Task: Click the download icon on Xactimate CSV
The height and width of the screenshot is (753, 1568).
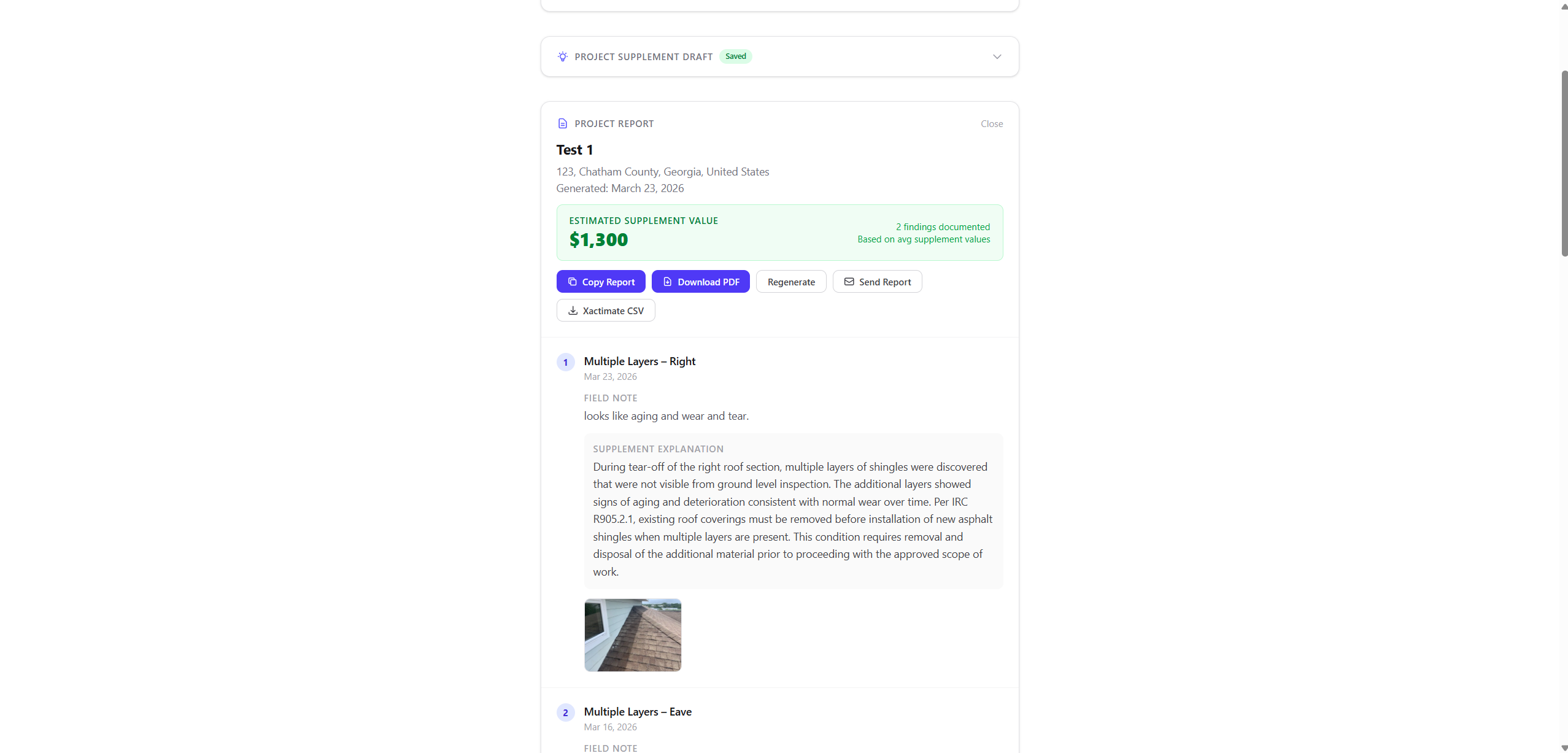Action: 572,311
